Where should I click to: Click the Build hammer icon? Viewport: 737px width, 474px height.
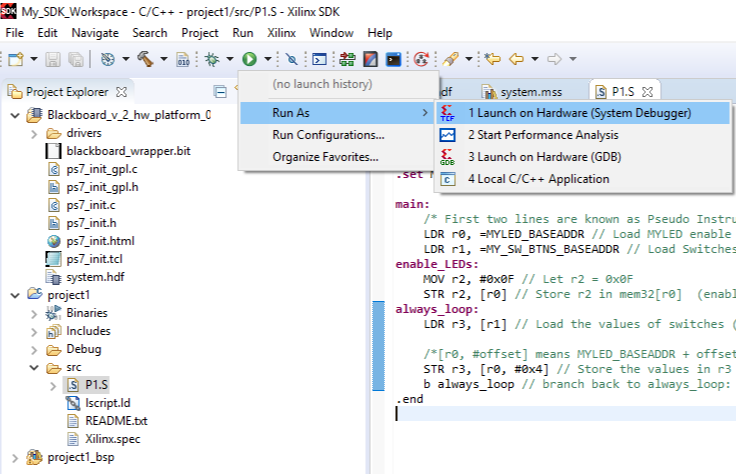coord(145,59)
